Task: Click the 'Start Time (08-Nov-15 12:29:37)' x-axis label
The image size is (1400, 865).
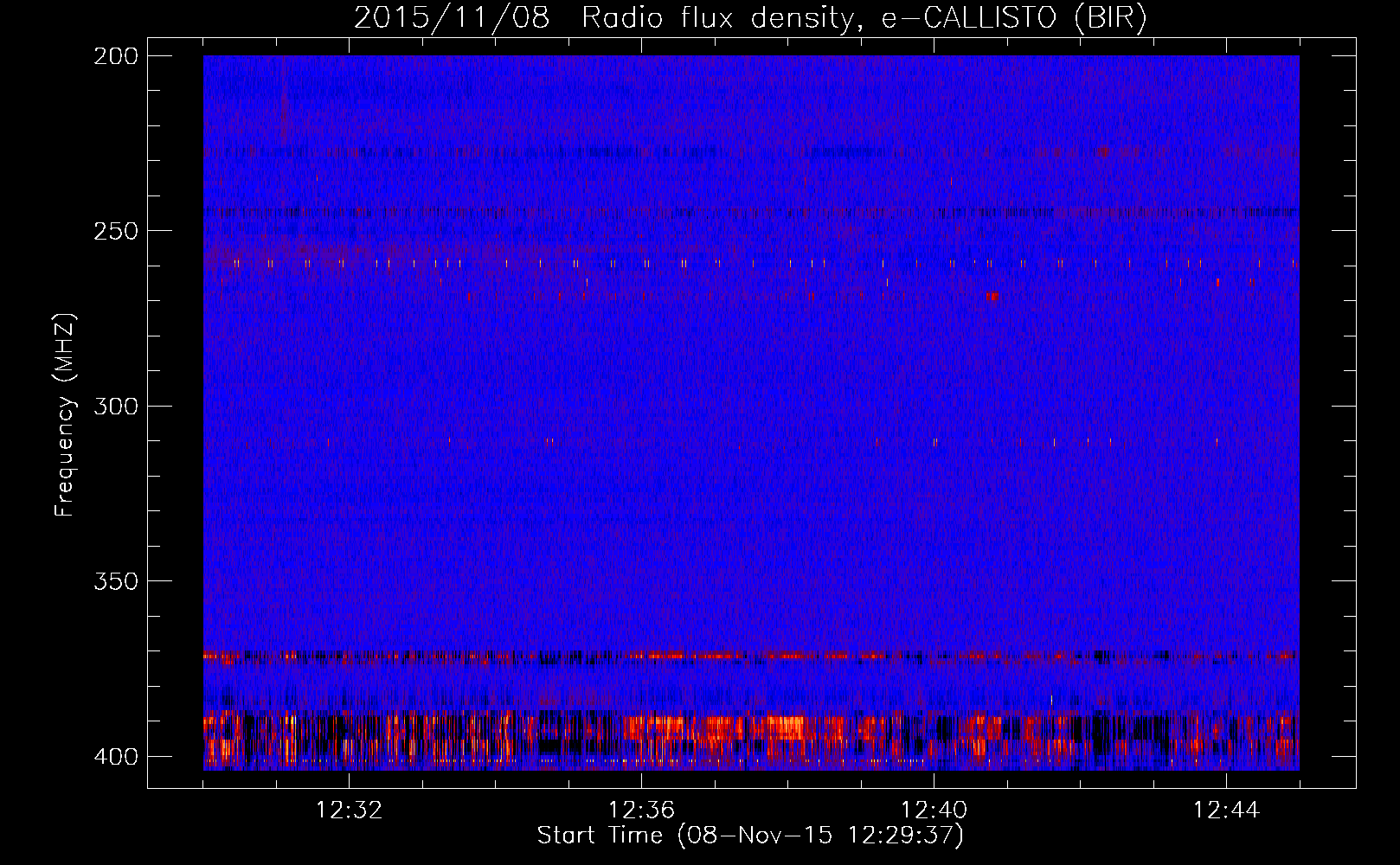Action: tap(750, 836)
